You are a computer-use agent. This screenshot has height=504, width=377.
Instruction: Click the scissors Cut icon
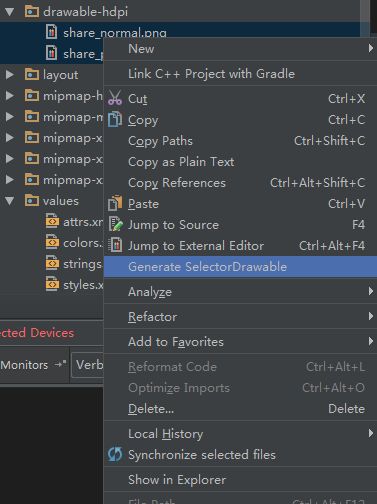pos(115,98)
